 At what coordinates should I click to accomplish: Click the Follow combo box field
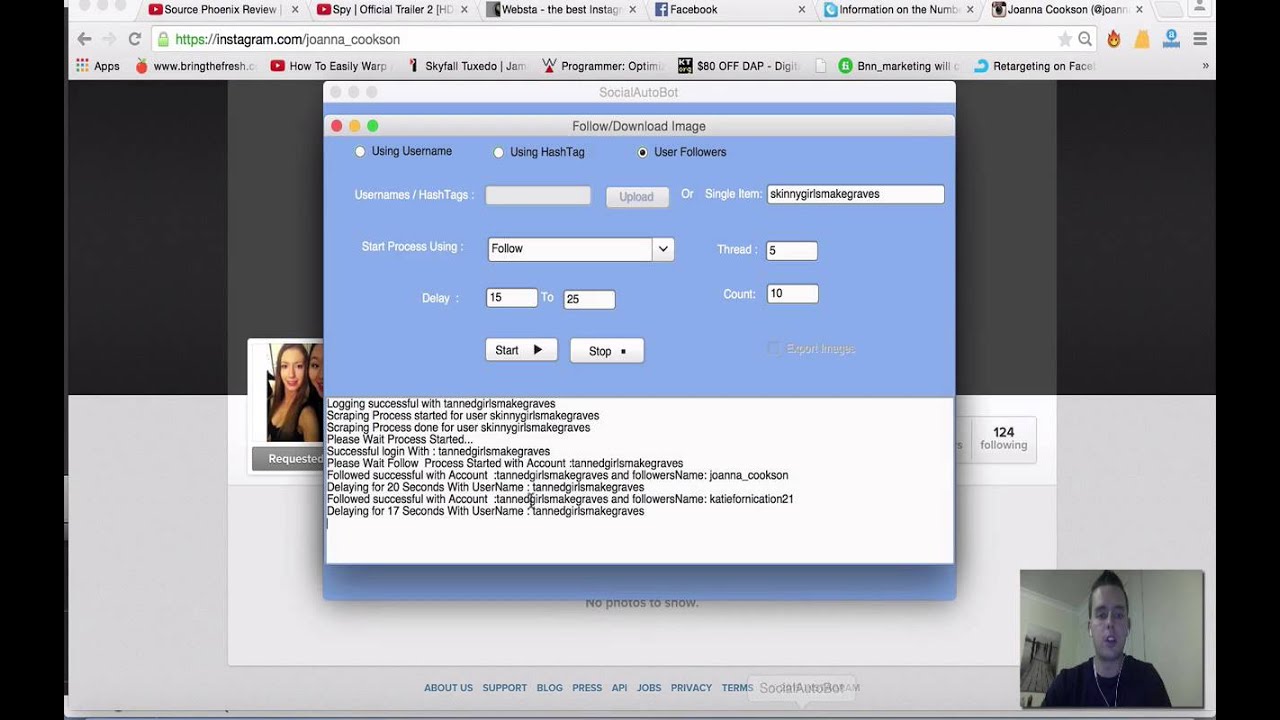(570, 249)
